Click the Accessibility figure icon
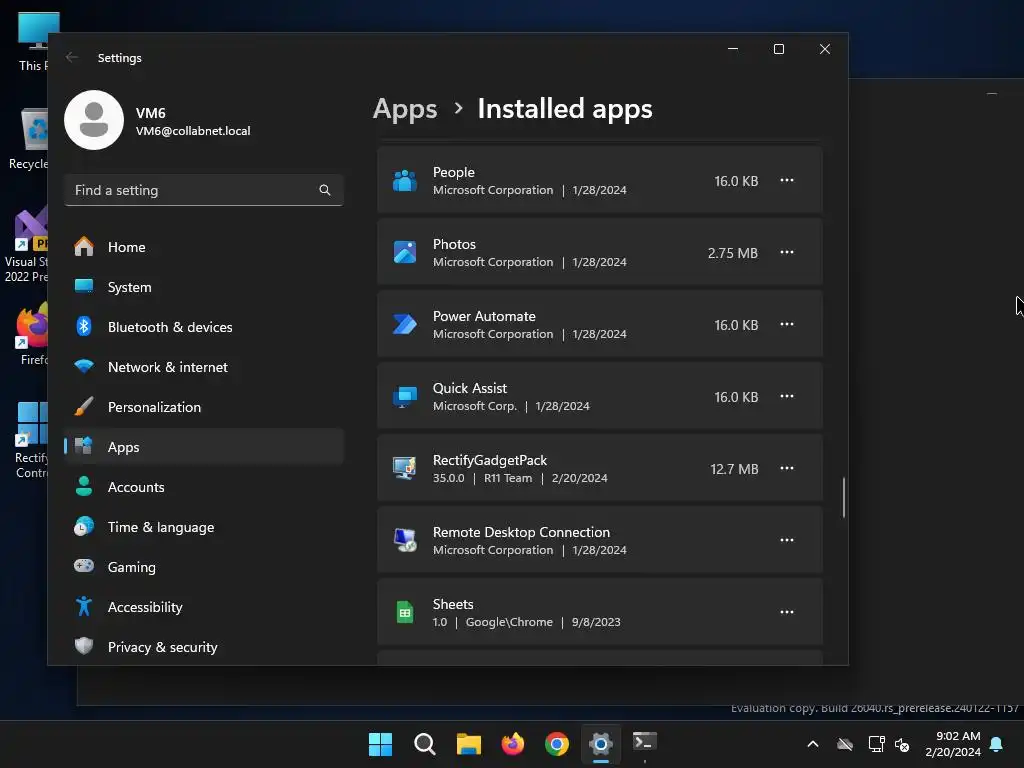 [x=84, y=606]
